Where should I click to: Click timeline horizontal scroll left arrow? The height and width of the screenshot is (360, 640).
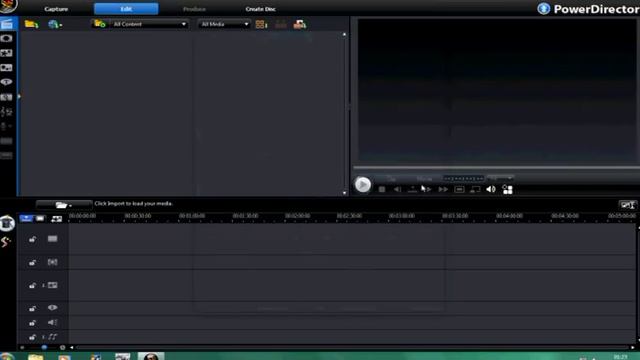(72, 347)
